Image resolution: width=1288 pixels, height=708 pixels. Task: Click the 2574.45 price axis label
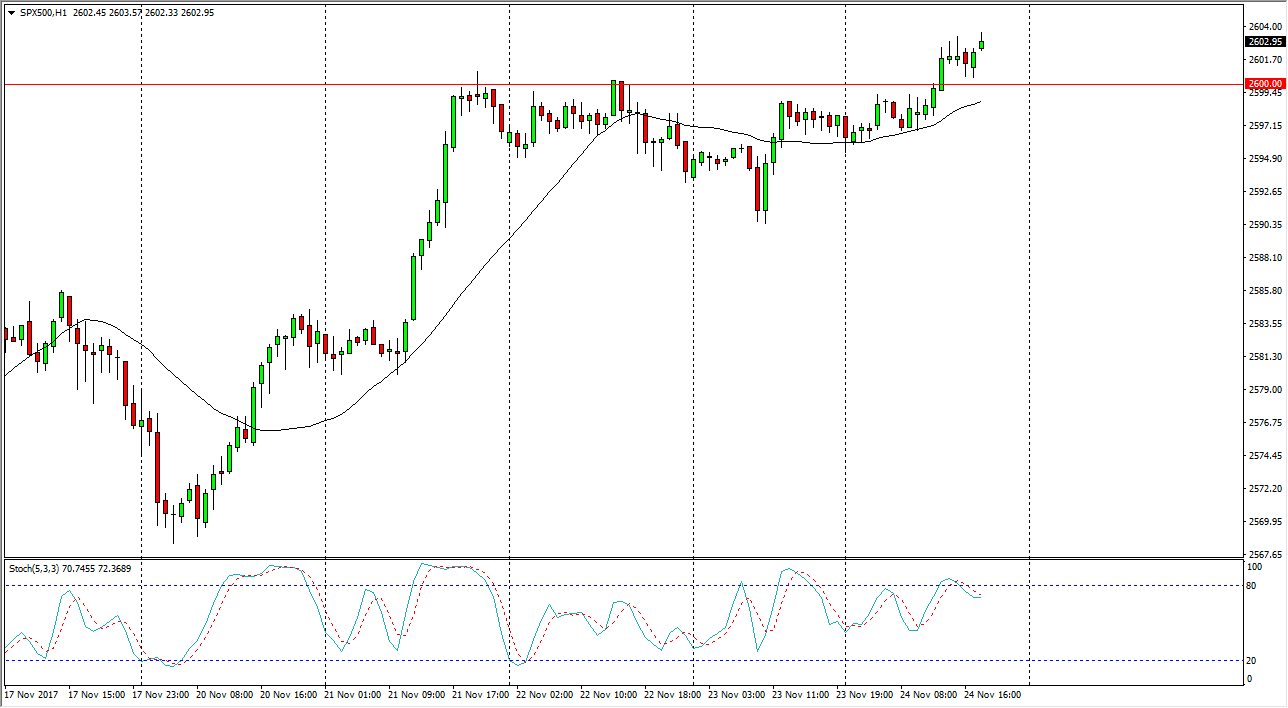[x=1264, y=456]
